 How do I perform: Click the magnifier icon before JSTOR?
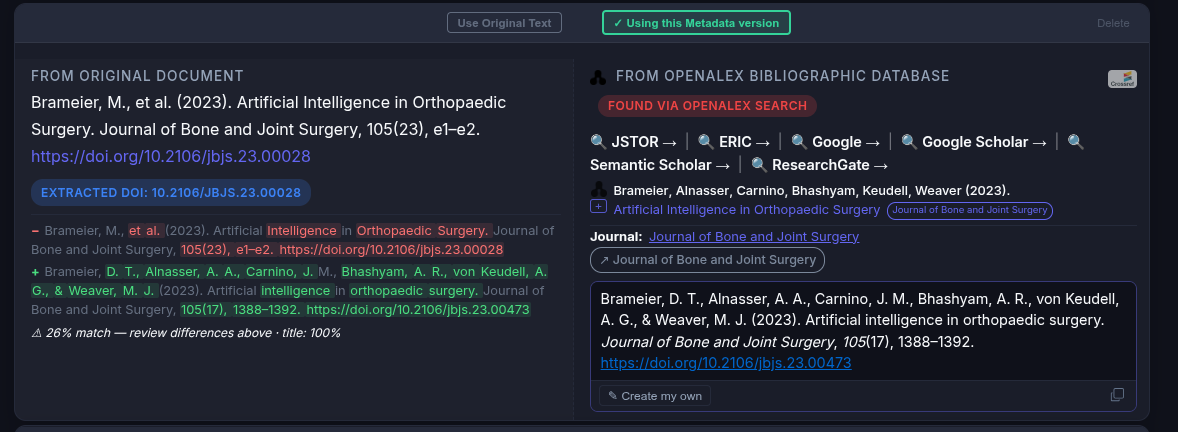click(x=599, y=142)
